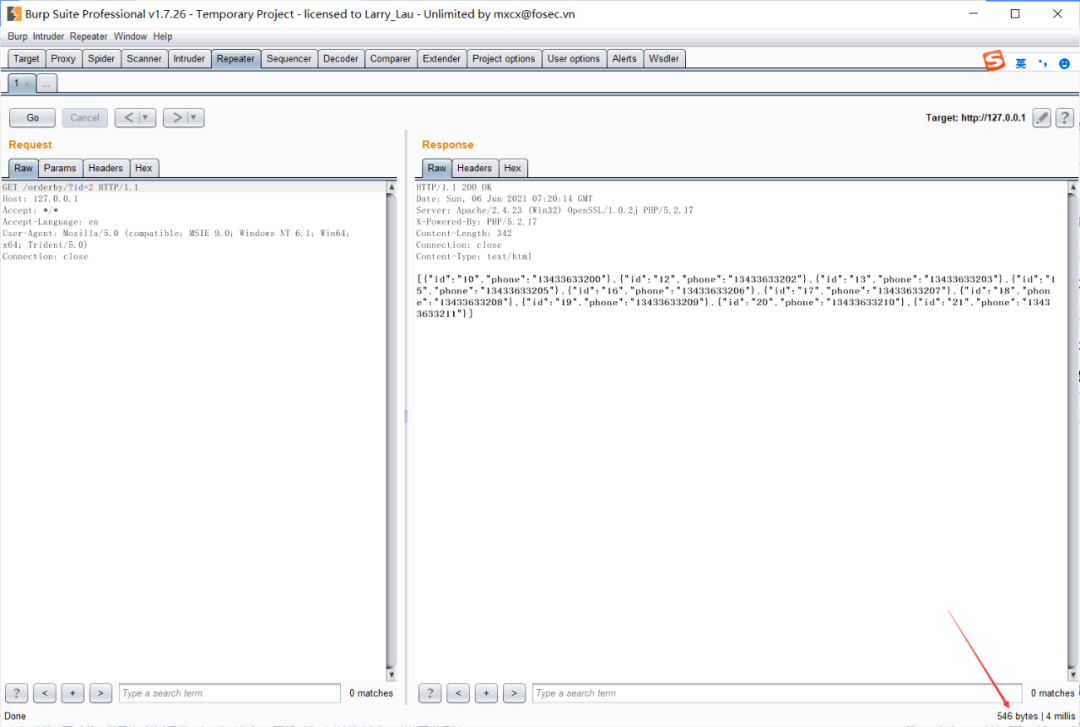This screenshot has height=727, width=1080.
Task: Open Repeater help question-mark icon beside Target
Action: coord(1064,118)
